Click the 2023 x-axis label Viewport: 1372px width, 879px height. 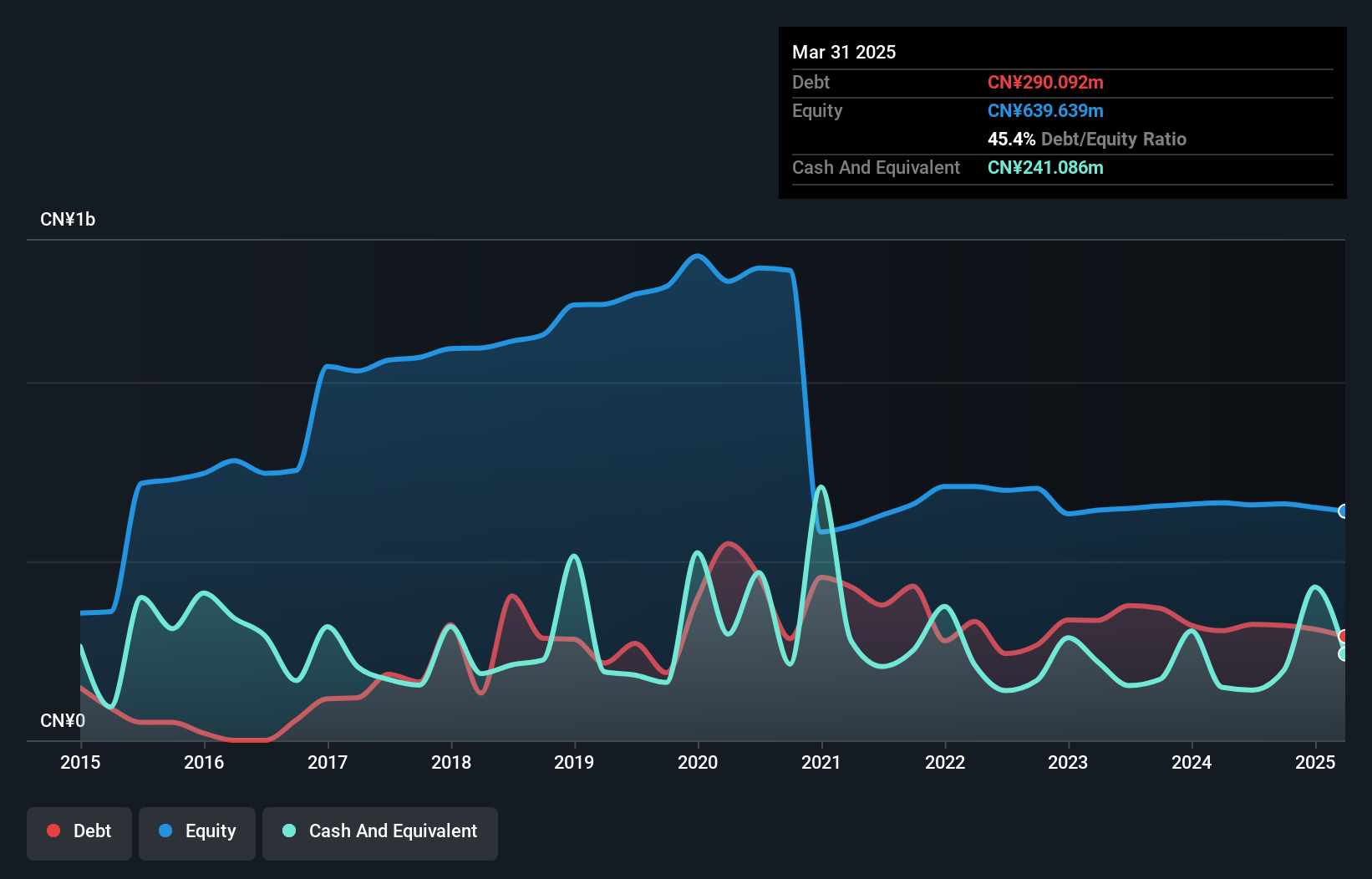pyautogui.click(x=1068, y=762)
